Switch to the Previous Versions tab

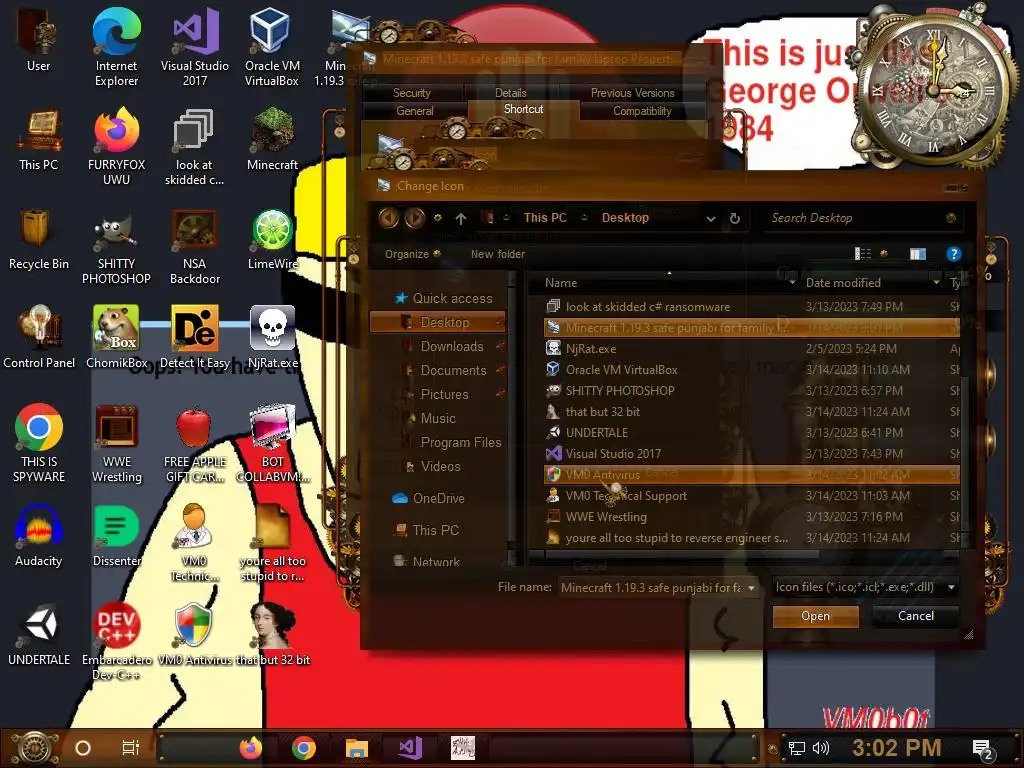632,93
